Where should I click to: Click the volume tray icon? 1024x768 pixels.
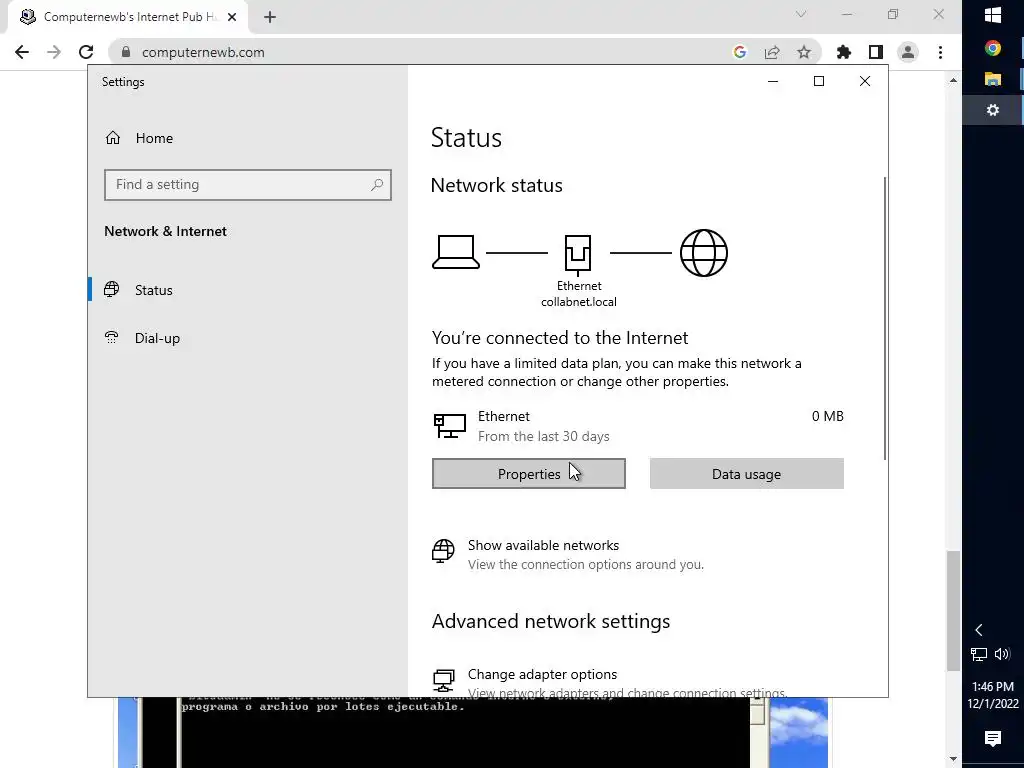(x=1002, y=654)
